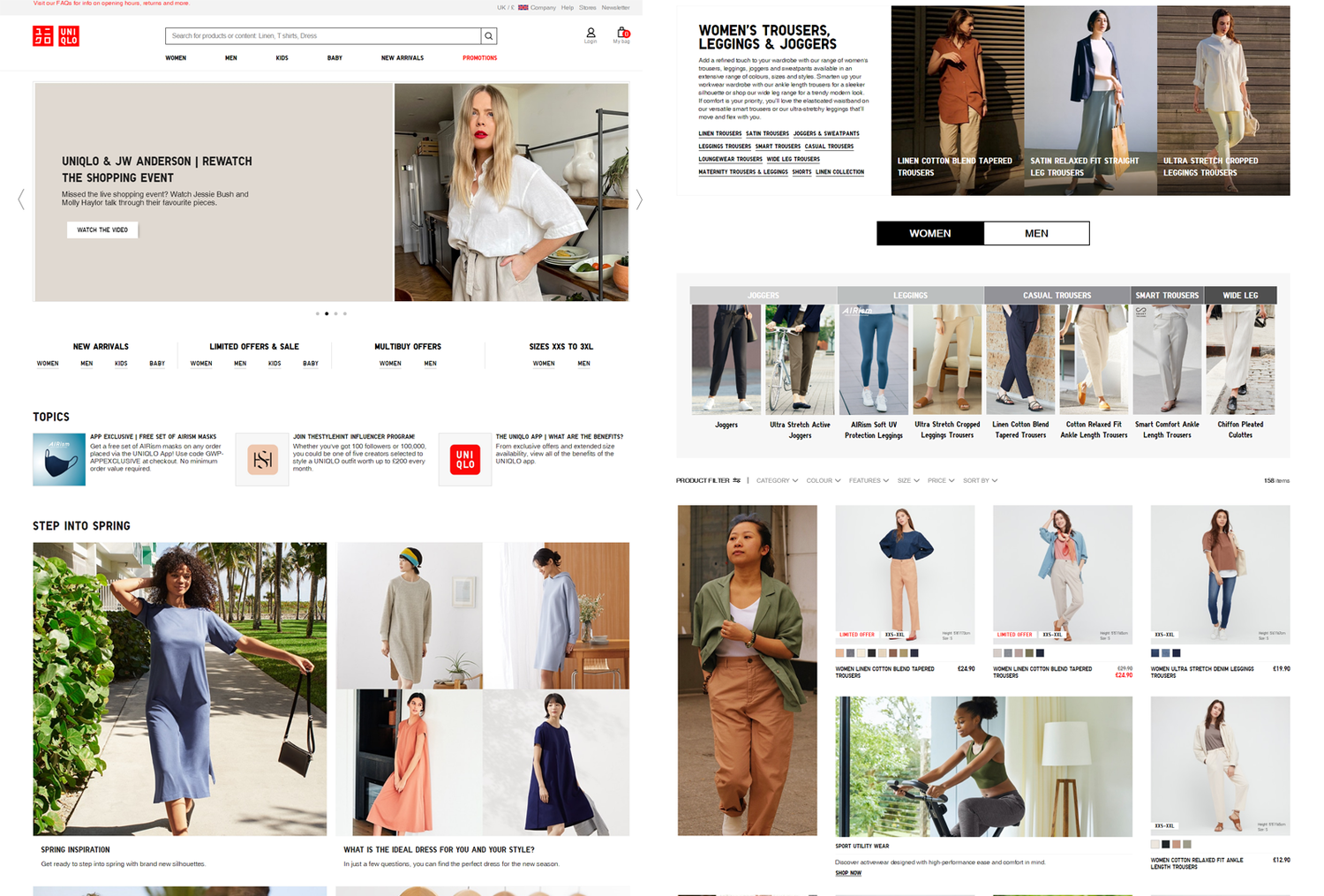
Task: Switch to the WOMEN toggle button
Action: pyautogui.click(x=930, y=233)
